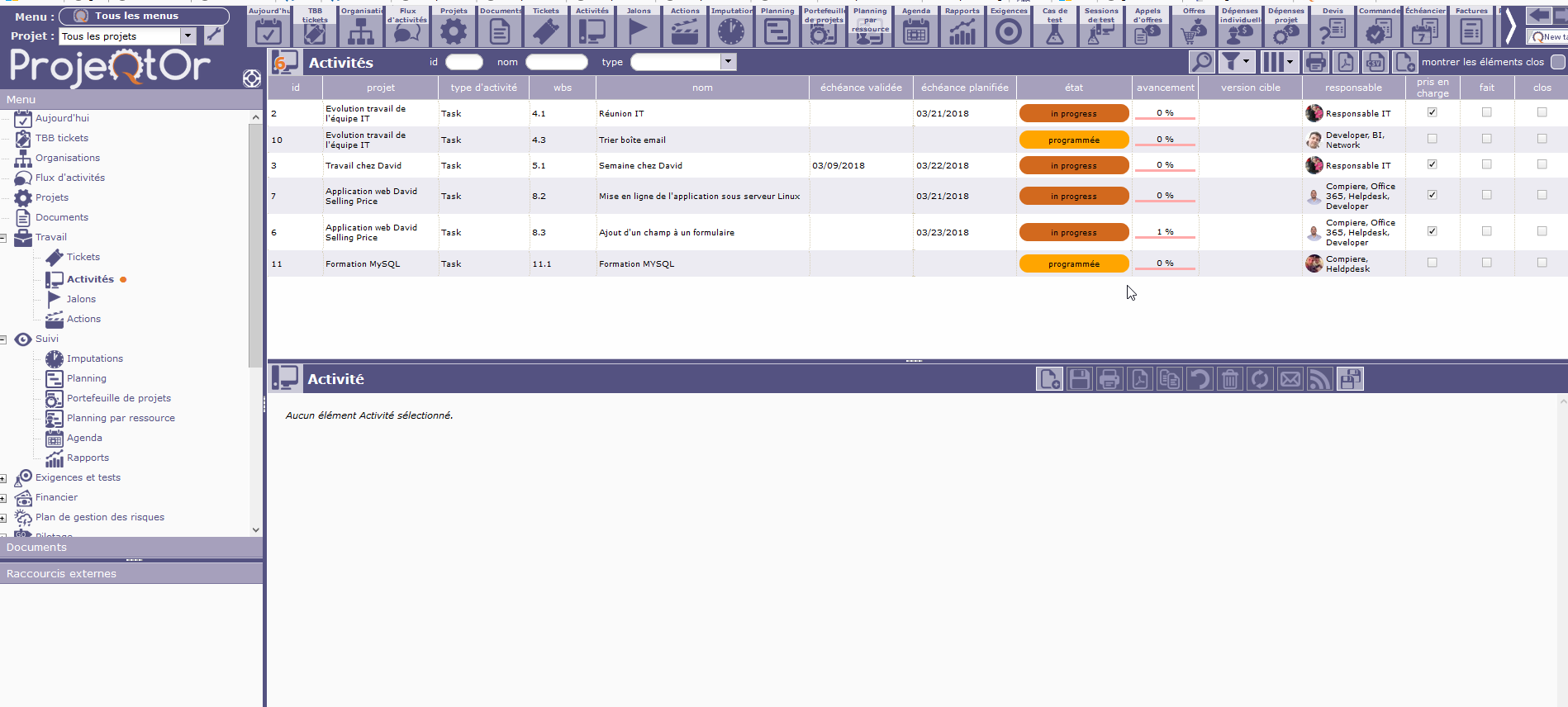Toggle 'pris en charge' for Semaine chez David
This screenshot has height=707, width=1568.
tap(1433, 164)
